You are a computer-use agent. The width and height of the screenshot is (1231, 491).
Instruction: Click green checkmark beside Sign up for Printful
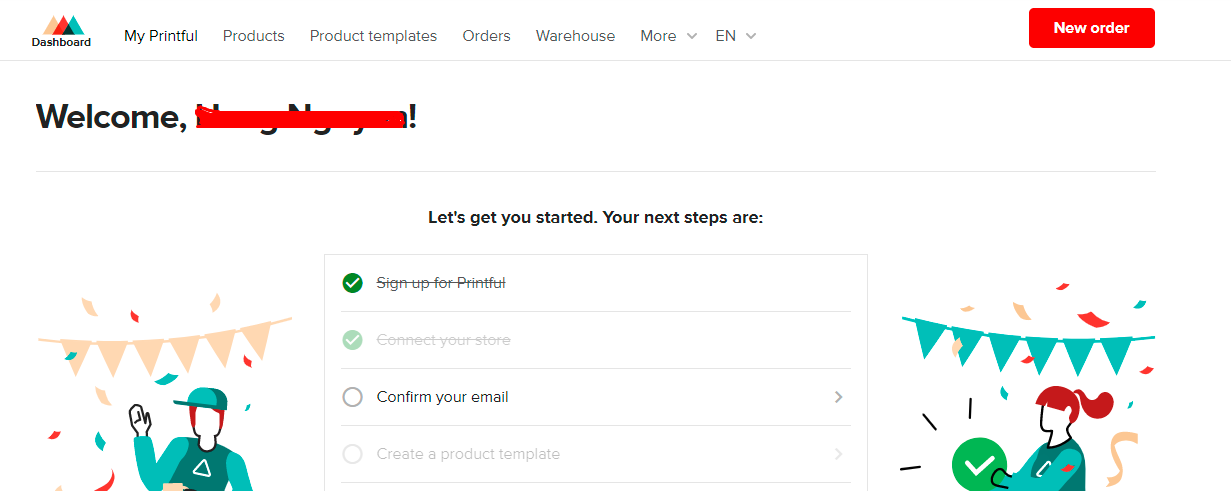pos(352,283)
